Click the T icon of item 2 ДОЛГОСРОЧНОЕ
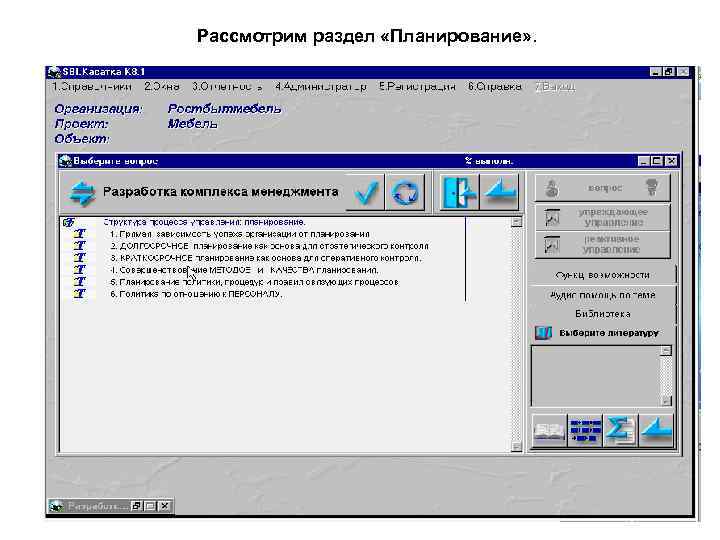720x540 pixels. tap(80, 246)
